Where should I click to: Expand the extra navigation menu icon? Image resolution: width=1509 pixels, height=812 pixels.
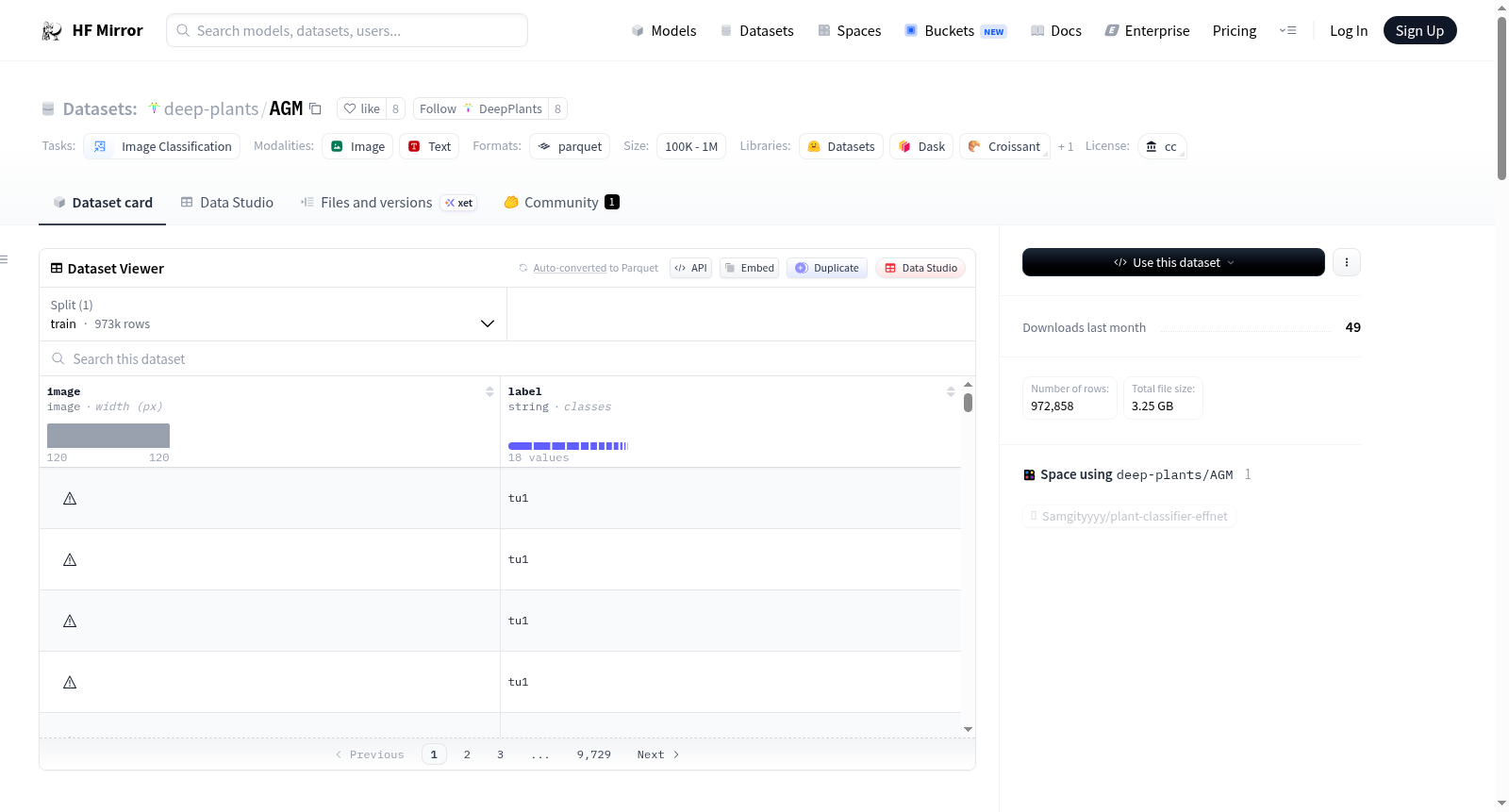click(1287, 30)
